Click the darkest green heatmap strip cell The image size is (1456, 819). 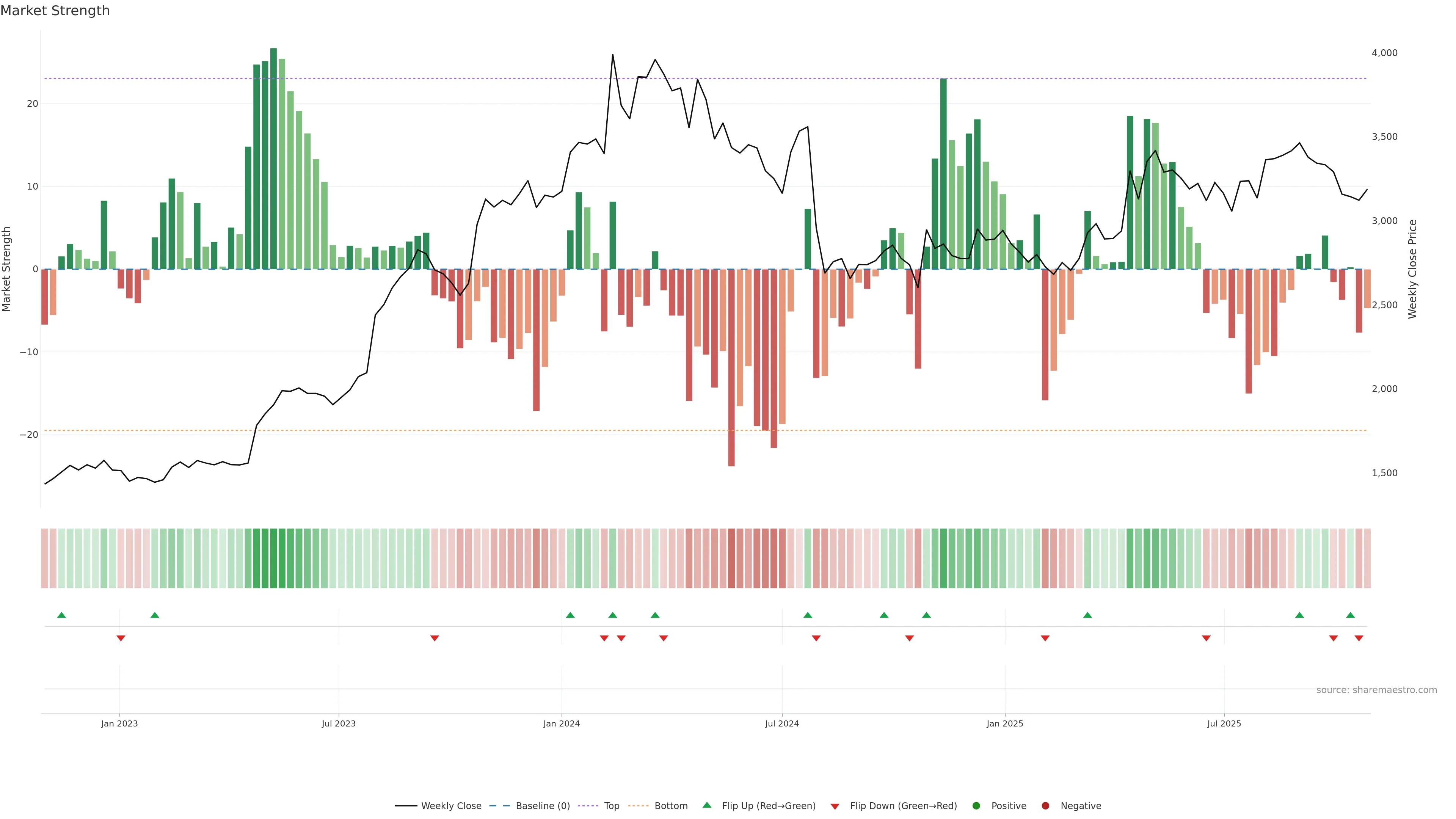(x=273, y=559)
